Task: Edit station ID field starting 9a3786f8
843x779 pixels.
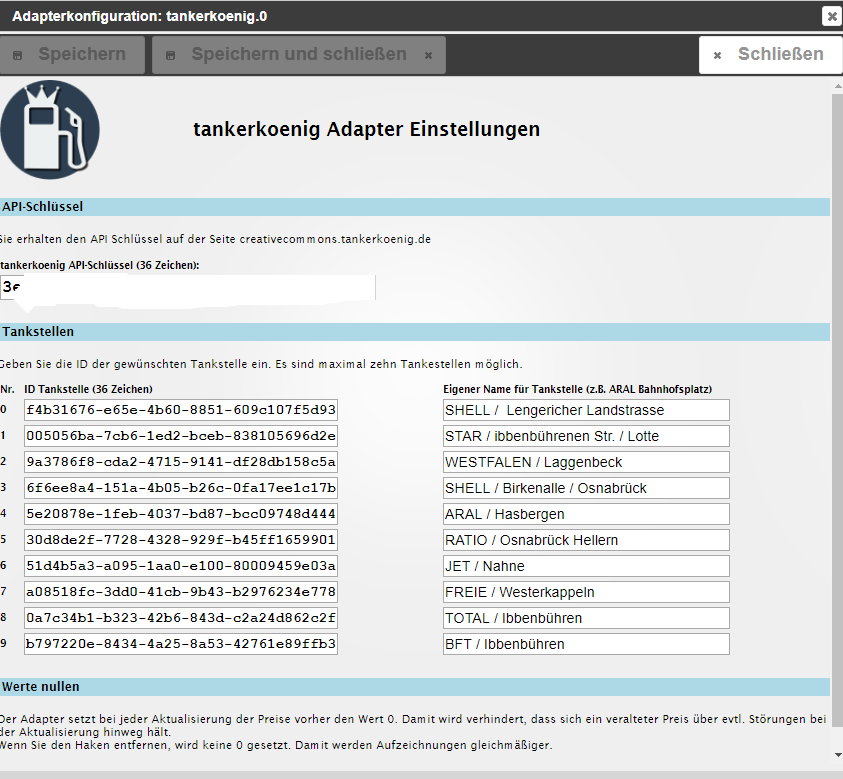Action: [x=181, y=462]
